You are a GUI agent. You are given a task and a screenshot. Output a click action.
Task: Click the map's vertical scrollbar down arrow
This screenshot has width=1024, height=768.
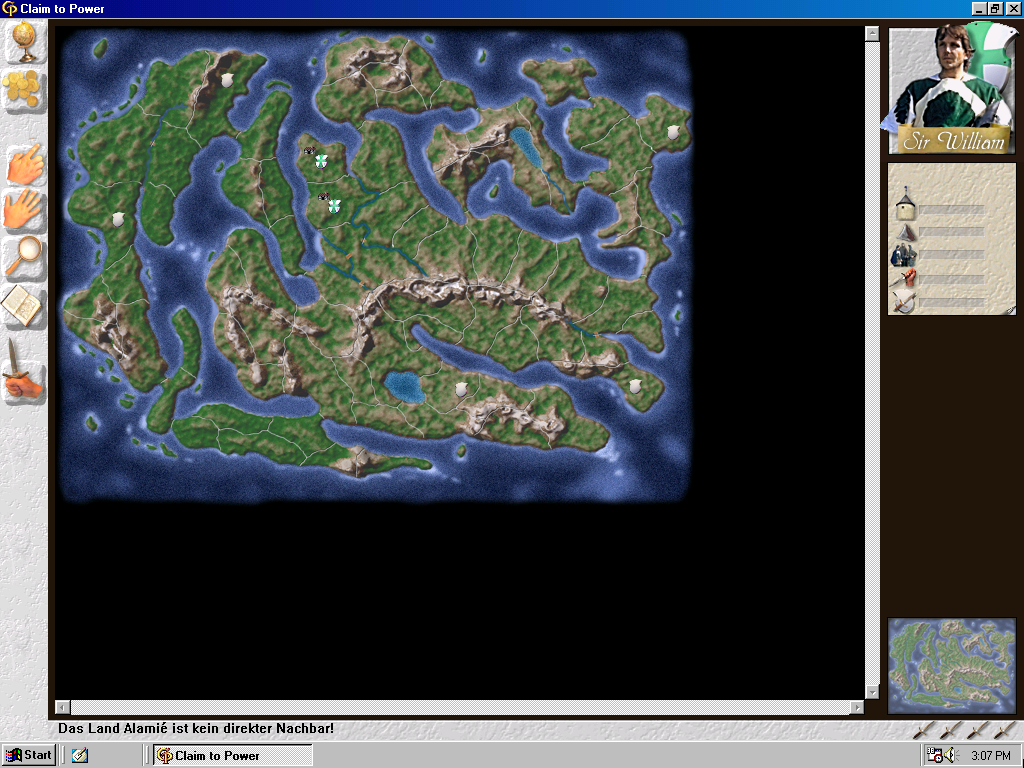872,692
